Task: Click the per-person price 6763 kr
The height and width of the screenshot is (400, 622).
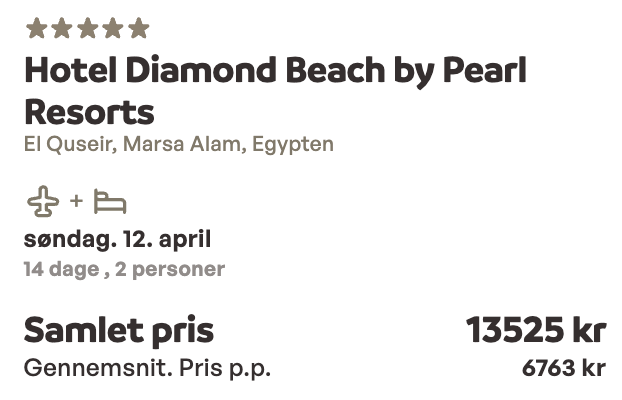Action: tap(563, 368)
